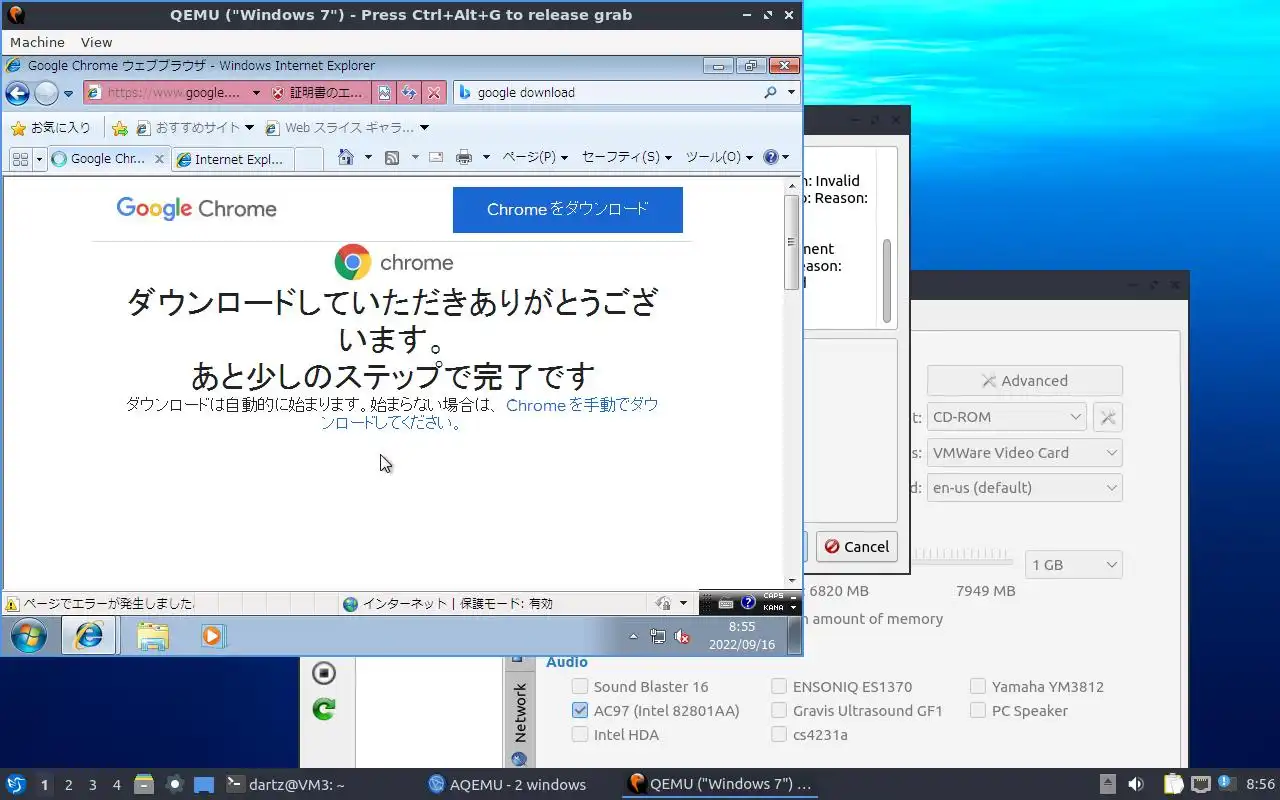This screenshot has height=800, width=1280.
Task: Click add to favorites bar star icon
Action: (120, 128)
